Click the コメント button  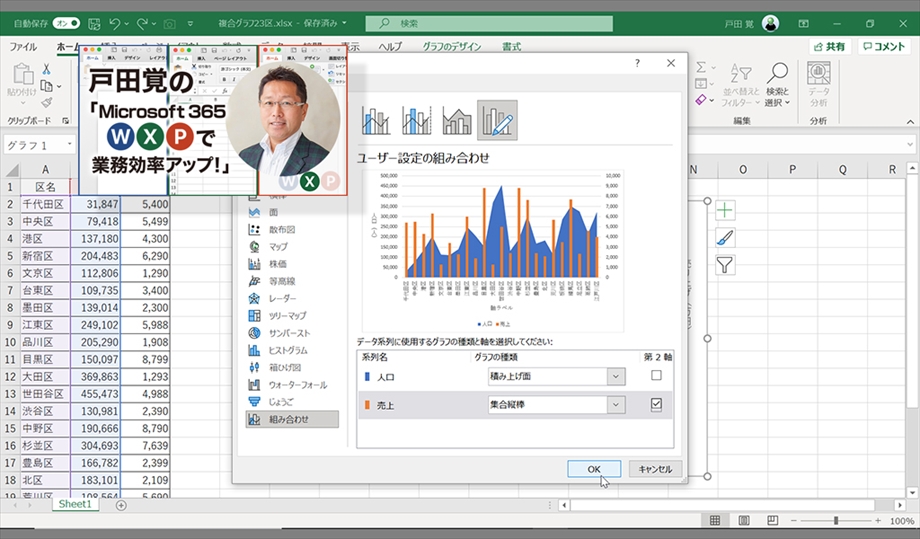[x=884, y=46]
